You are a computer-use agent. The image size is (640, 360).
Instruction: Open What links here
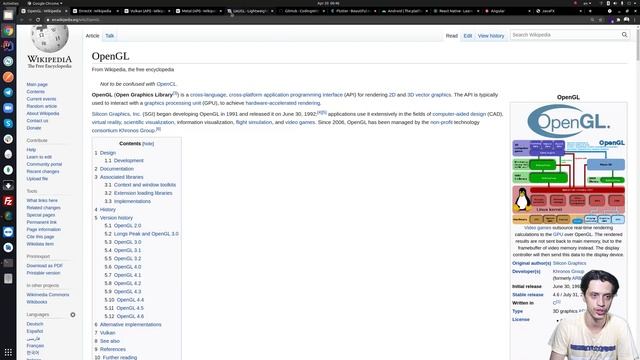(42, 200)
